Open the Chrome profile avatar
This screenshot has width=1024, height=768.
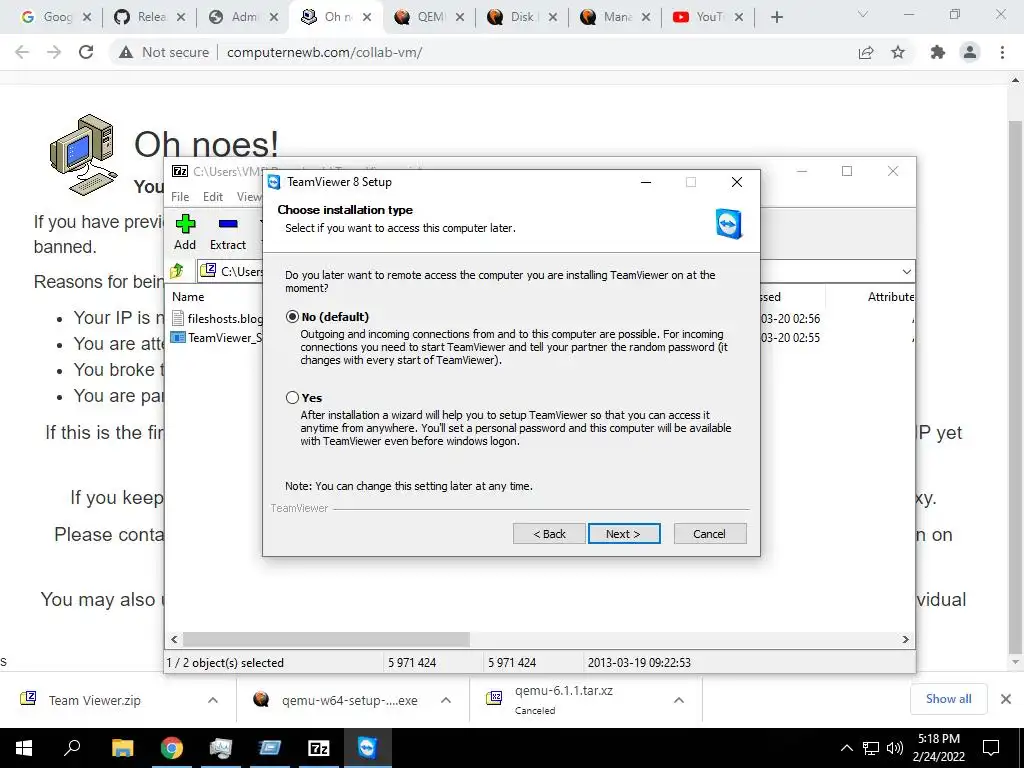point(970,52)
